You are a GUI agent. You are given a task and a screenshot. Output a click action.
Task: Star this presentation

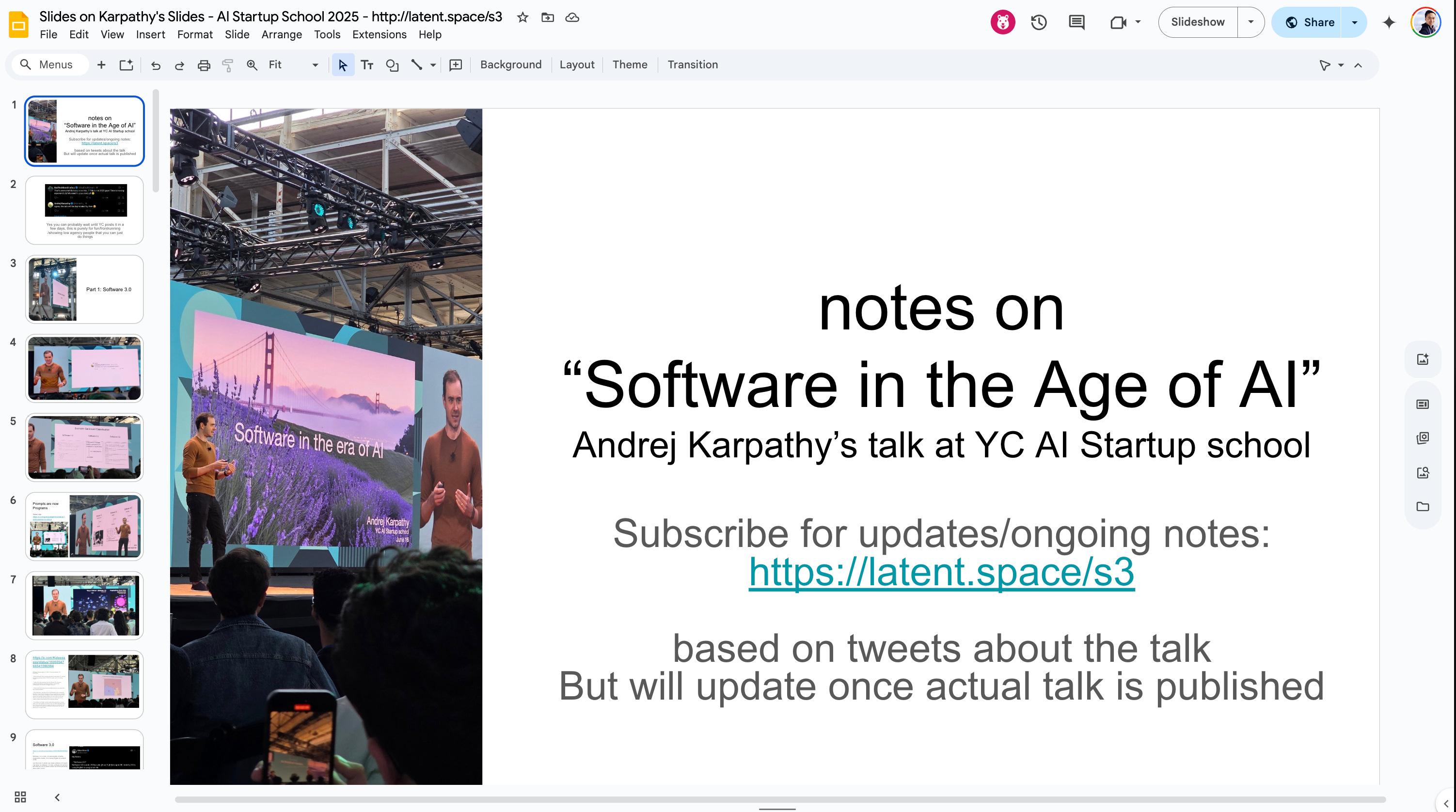tap(522, 17)
